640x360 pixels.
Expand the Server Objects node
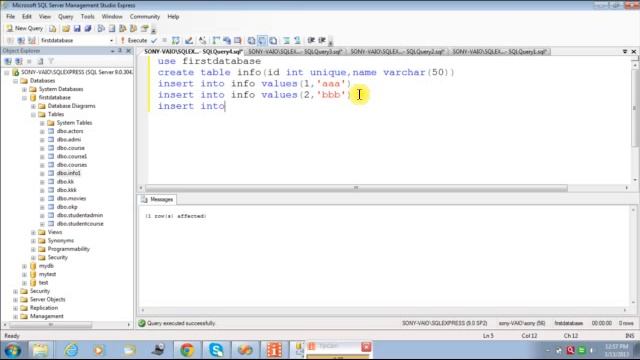point(16,300)
